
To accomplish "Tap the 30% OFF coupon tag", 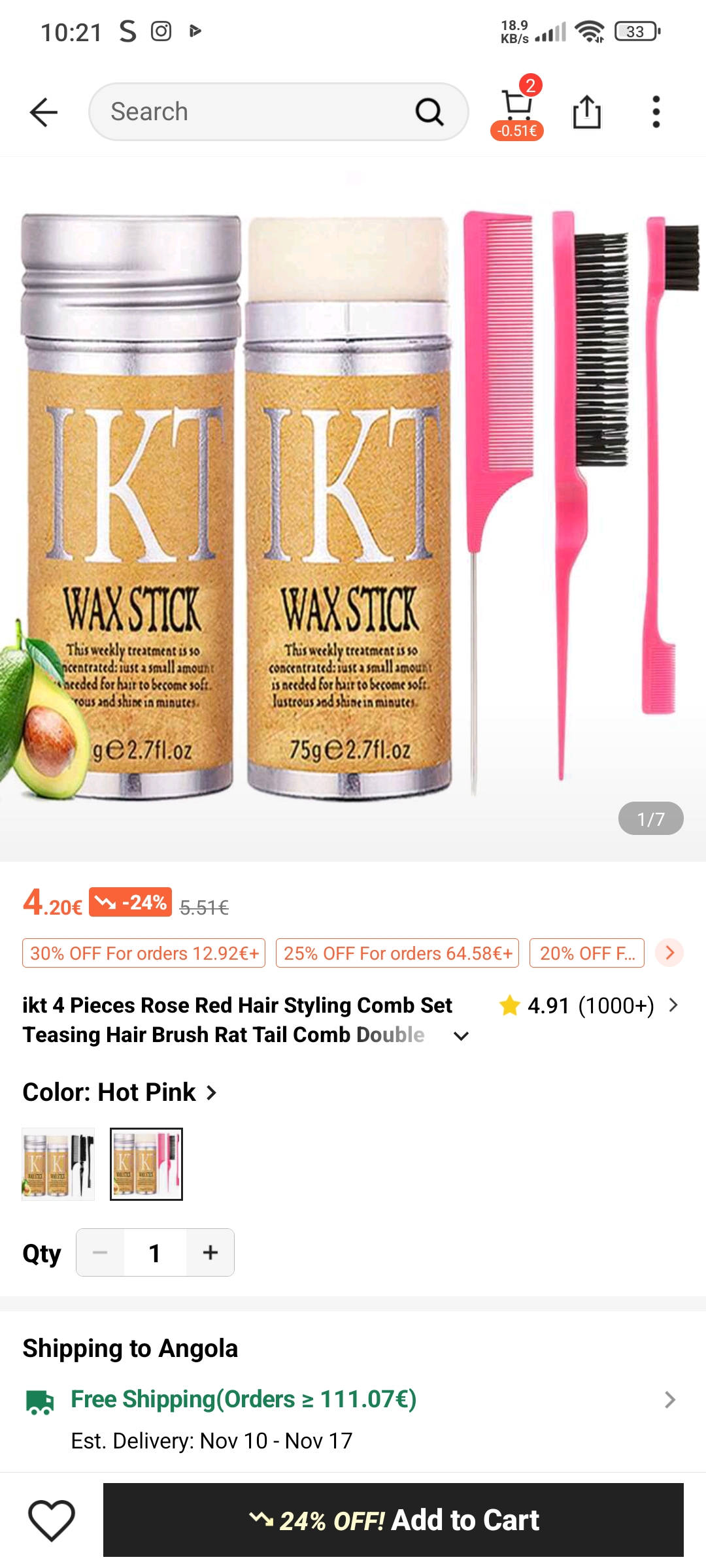I will tap(144, 953).
